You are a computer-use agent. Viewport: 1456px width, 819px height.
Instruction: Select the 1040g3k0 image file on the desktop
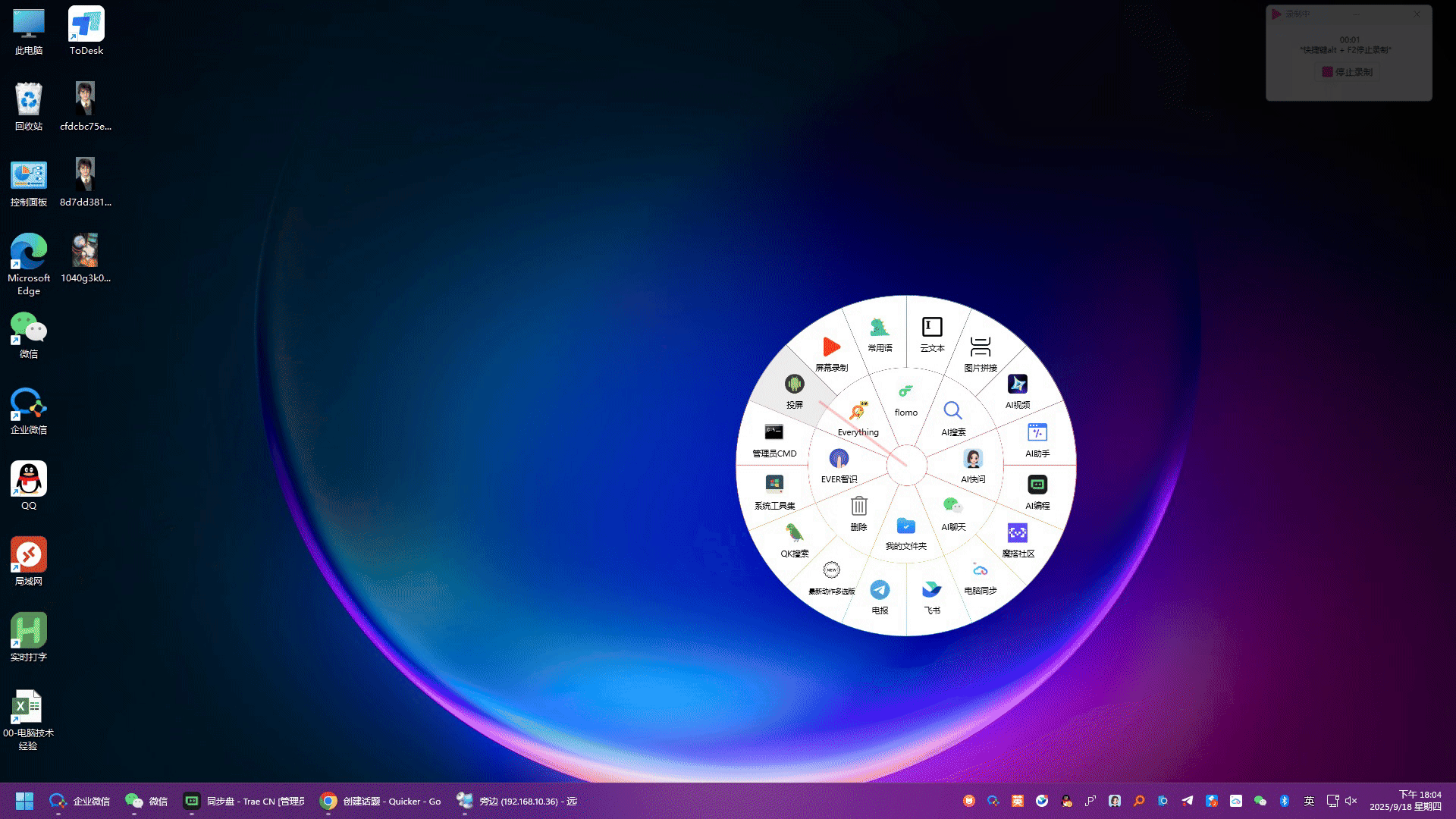coord(86,259)
